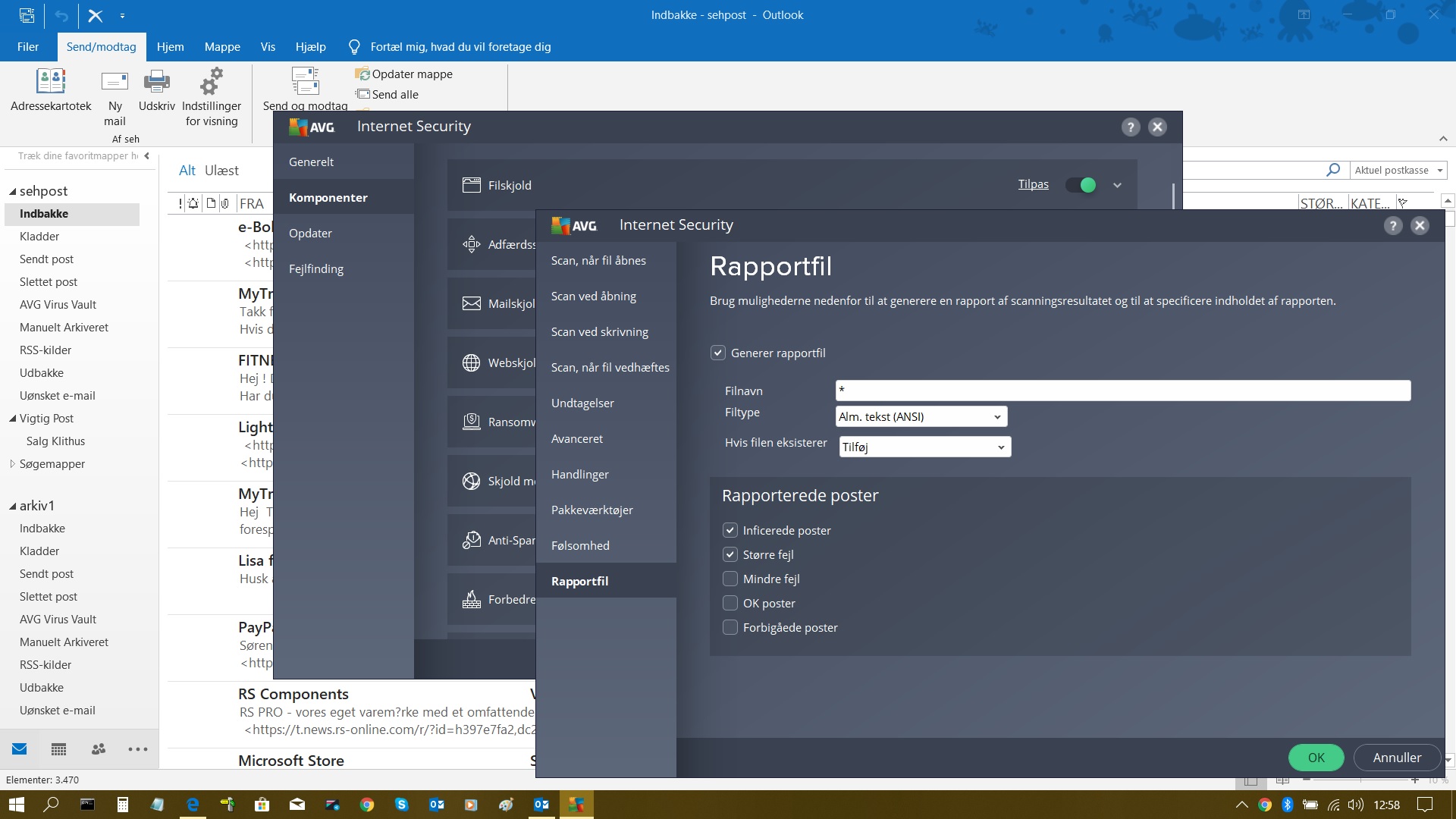Click the Opdater mappe ribbon item
The height and width of the screenshot is (819, 1456).
pos(404,74)
